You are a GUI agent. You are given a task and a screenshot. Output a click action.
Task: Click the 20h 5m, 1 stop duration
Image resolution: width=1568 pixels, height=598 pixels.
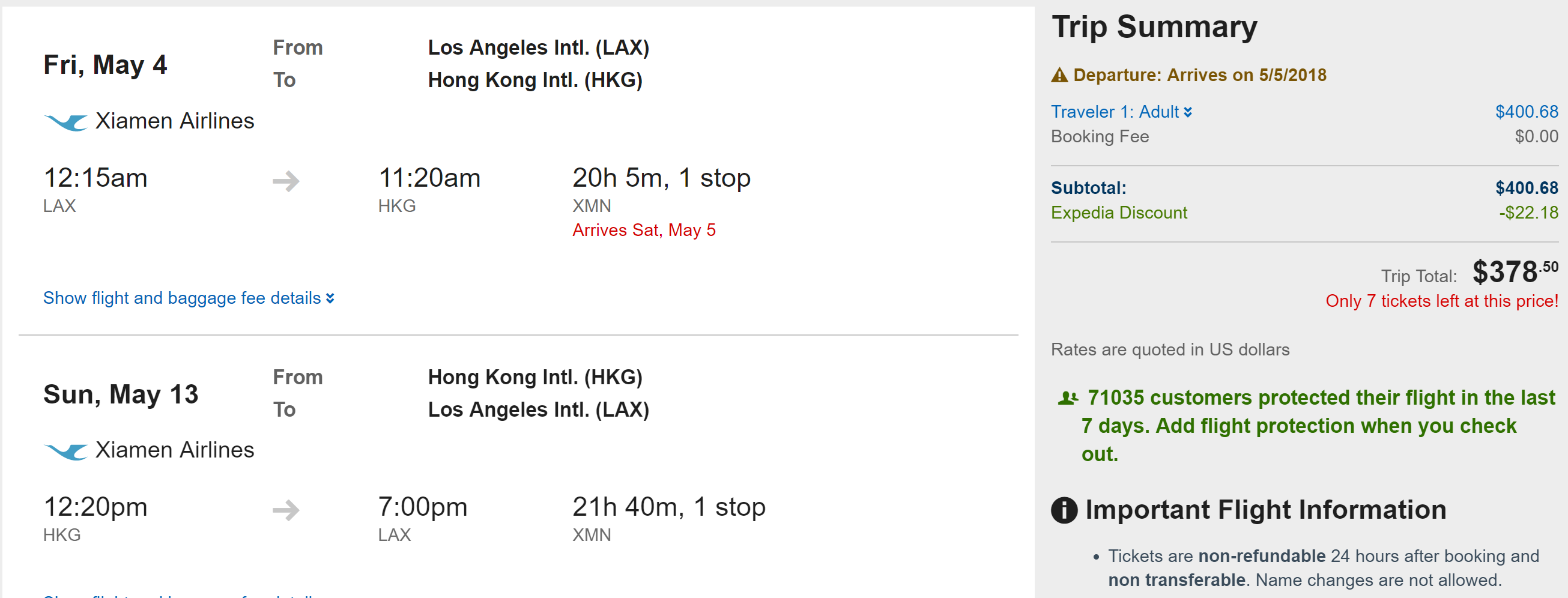[x=661, y=178]
